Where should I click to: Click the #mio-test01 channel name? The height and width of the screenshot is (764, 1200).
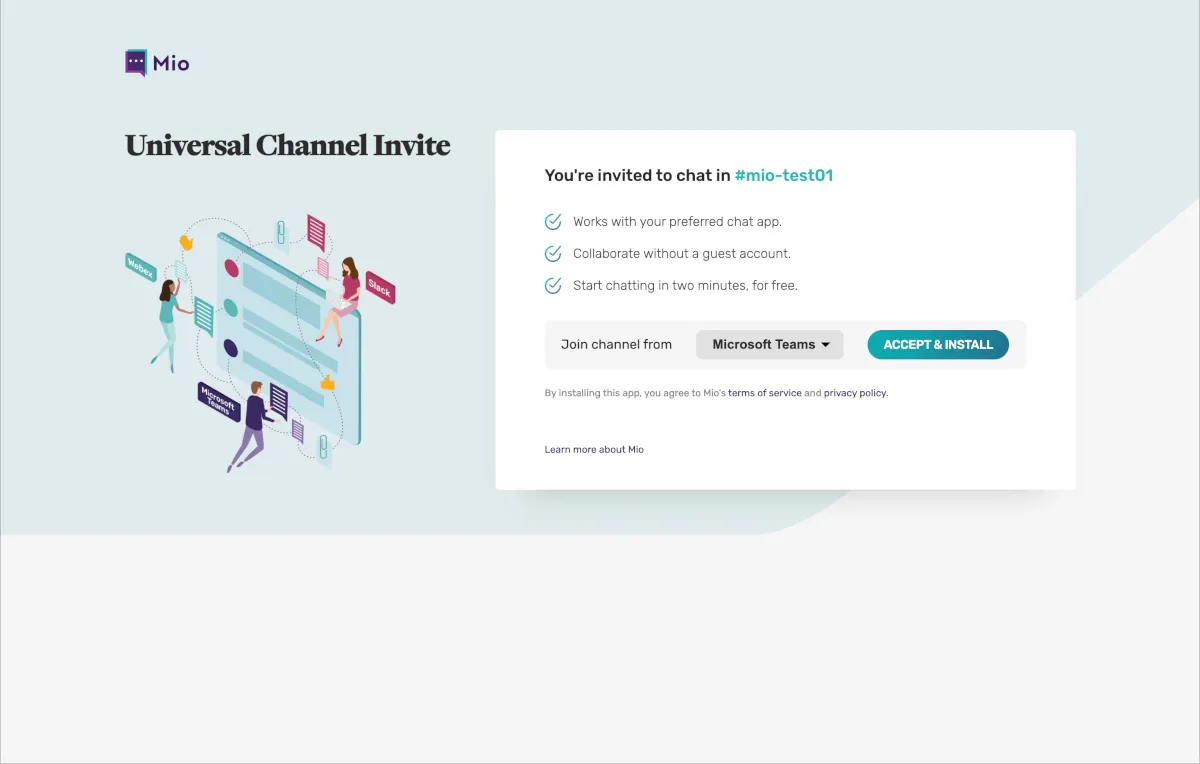click(x=784, y=175)
